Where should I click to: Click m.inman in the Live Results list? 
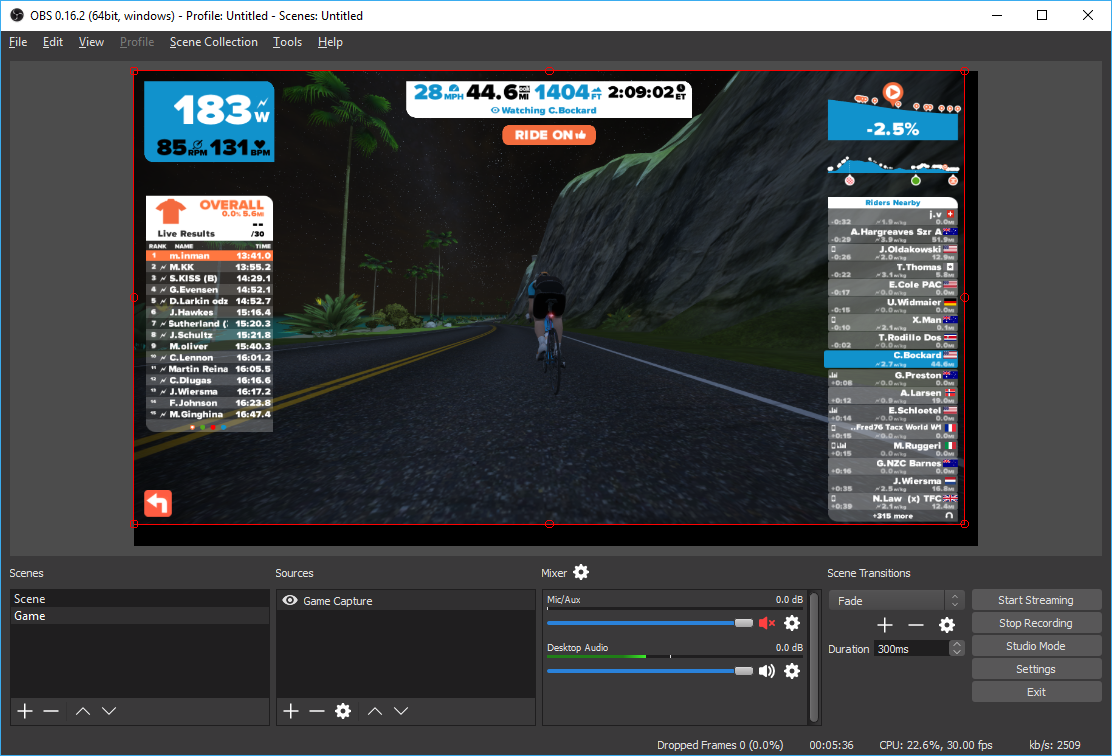209,255
